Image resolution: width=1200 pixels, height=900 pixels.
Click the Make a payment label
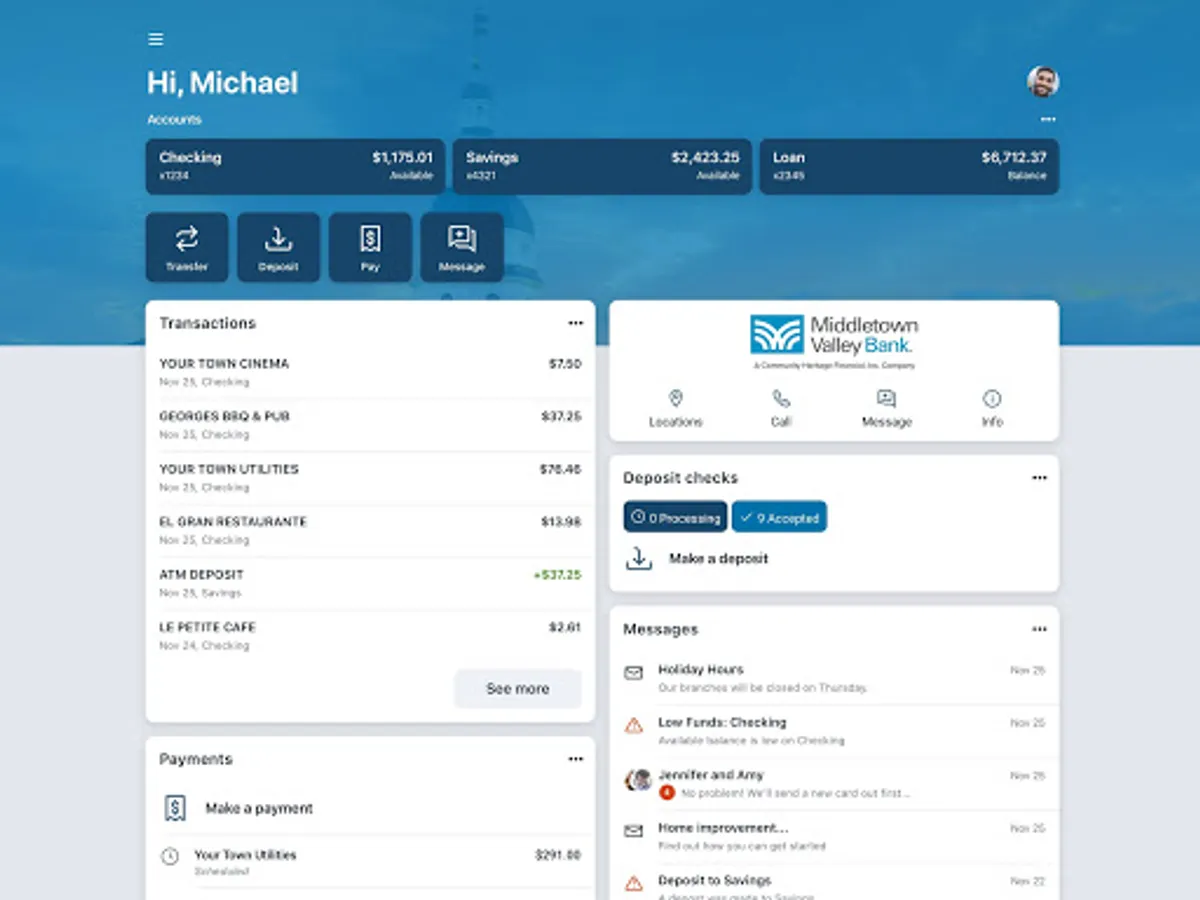[259, 808]
